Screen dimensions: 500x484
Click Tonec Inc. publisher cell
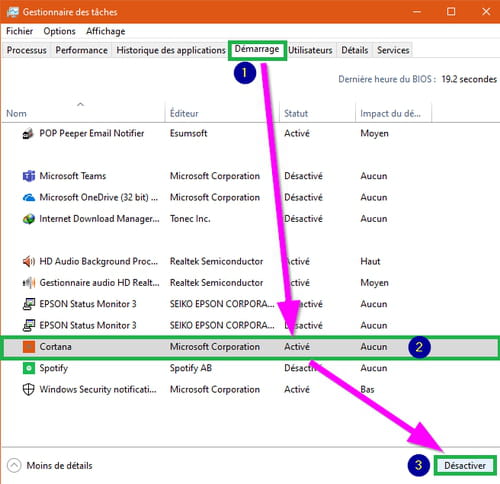coord(190,219)
